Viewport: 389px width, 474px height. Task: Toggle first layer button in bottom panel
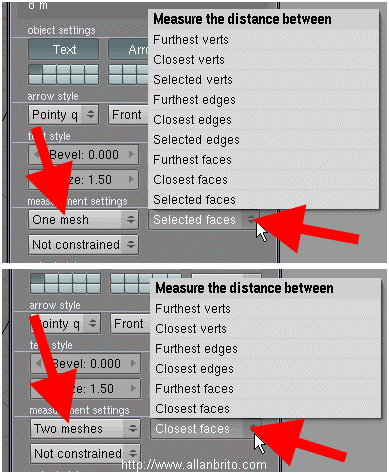coord(37,279)
